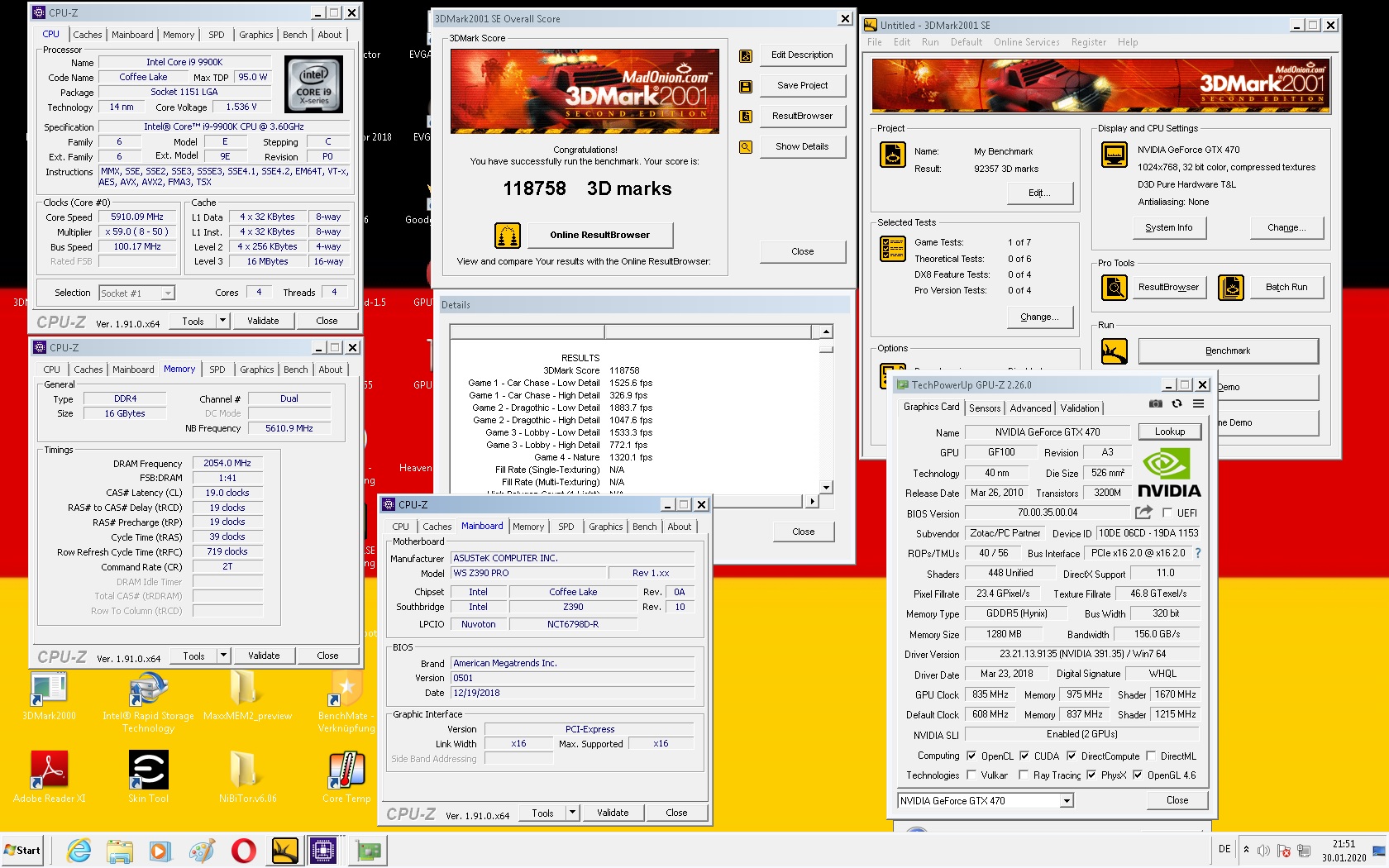Open the GPU-Z hamburger menu
The image size is (1389, 868).
tap(1199, 404)
